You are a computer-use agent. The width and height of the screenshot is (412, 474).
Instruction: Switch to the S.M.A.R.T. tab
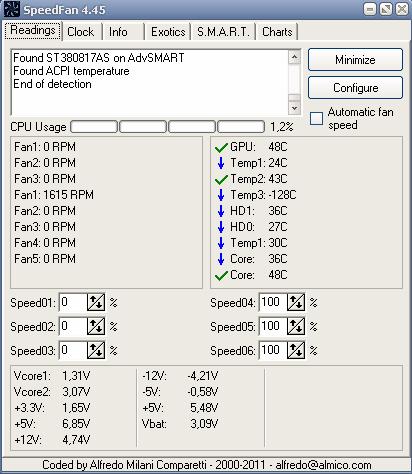pos(223,32)
